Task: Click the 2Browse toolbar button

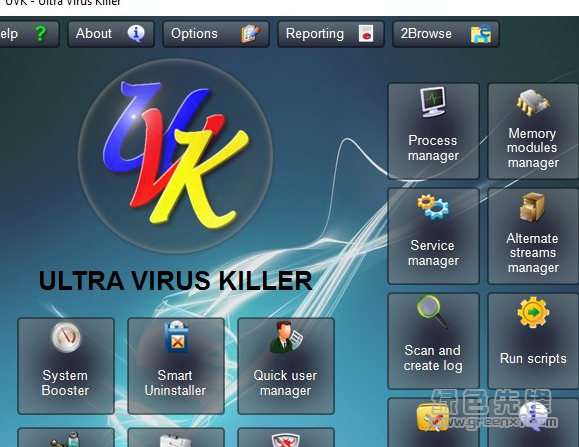Action: coord(446,34)
